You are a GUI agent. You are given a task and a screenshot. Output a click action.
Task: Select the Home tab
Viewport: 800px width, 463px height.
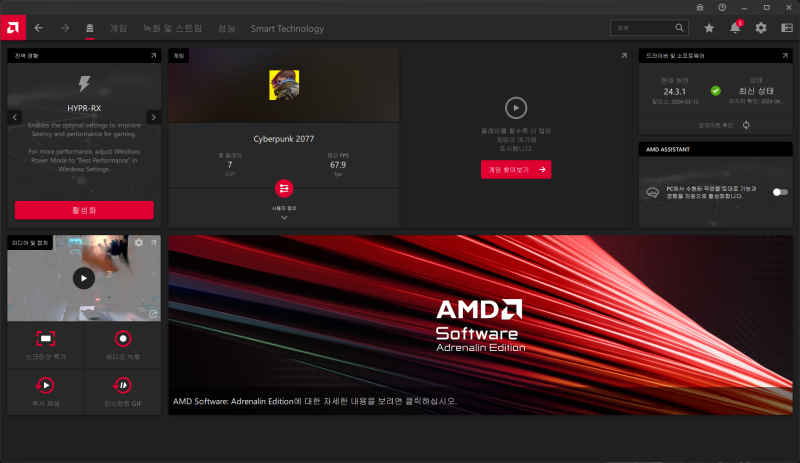pyautogui.click(x=90, y=28)
